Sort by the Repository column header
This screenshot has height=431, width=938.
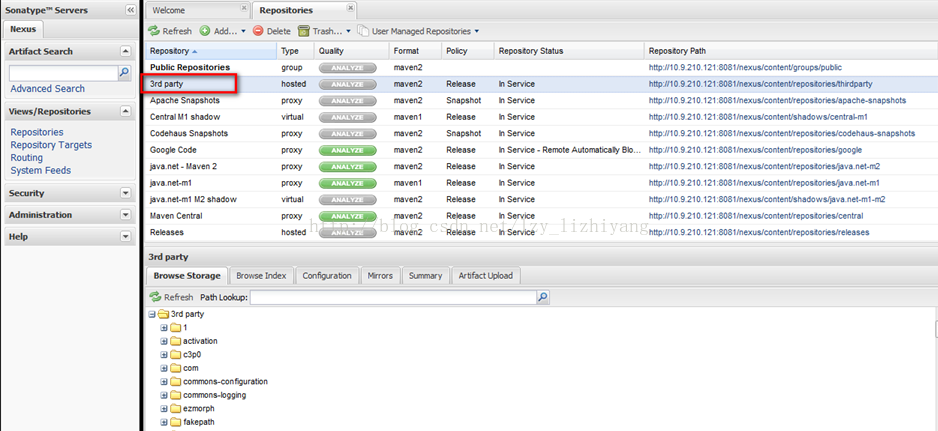pos(211,51)
